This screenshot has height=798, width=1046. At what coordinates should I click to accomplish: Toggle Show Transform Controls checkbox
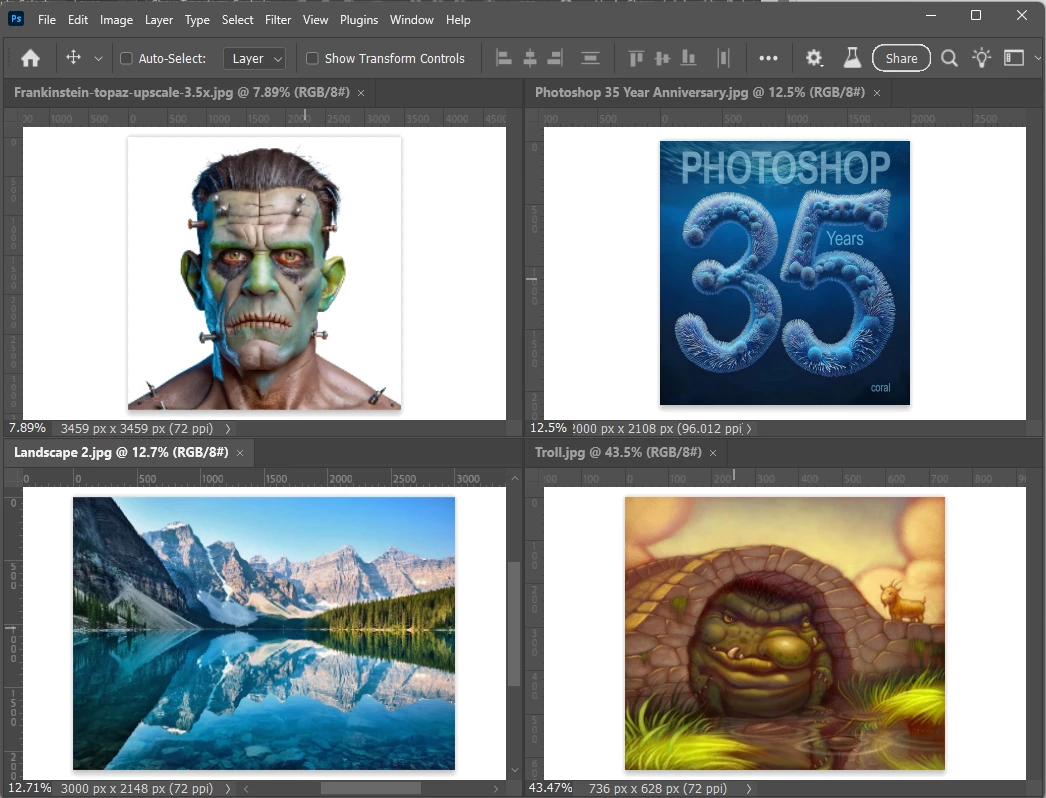pyautogui.click(x=312, y=59)
